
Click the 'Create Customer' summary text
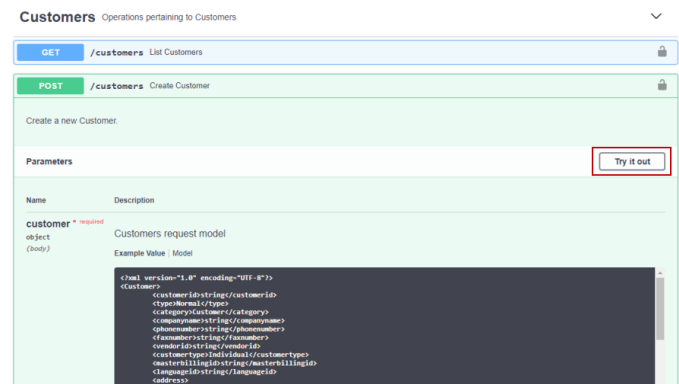(180, 86)
